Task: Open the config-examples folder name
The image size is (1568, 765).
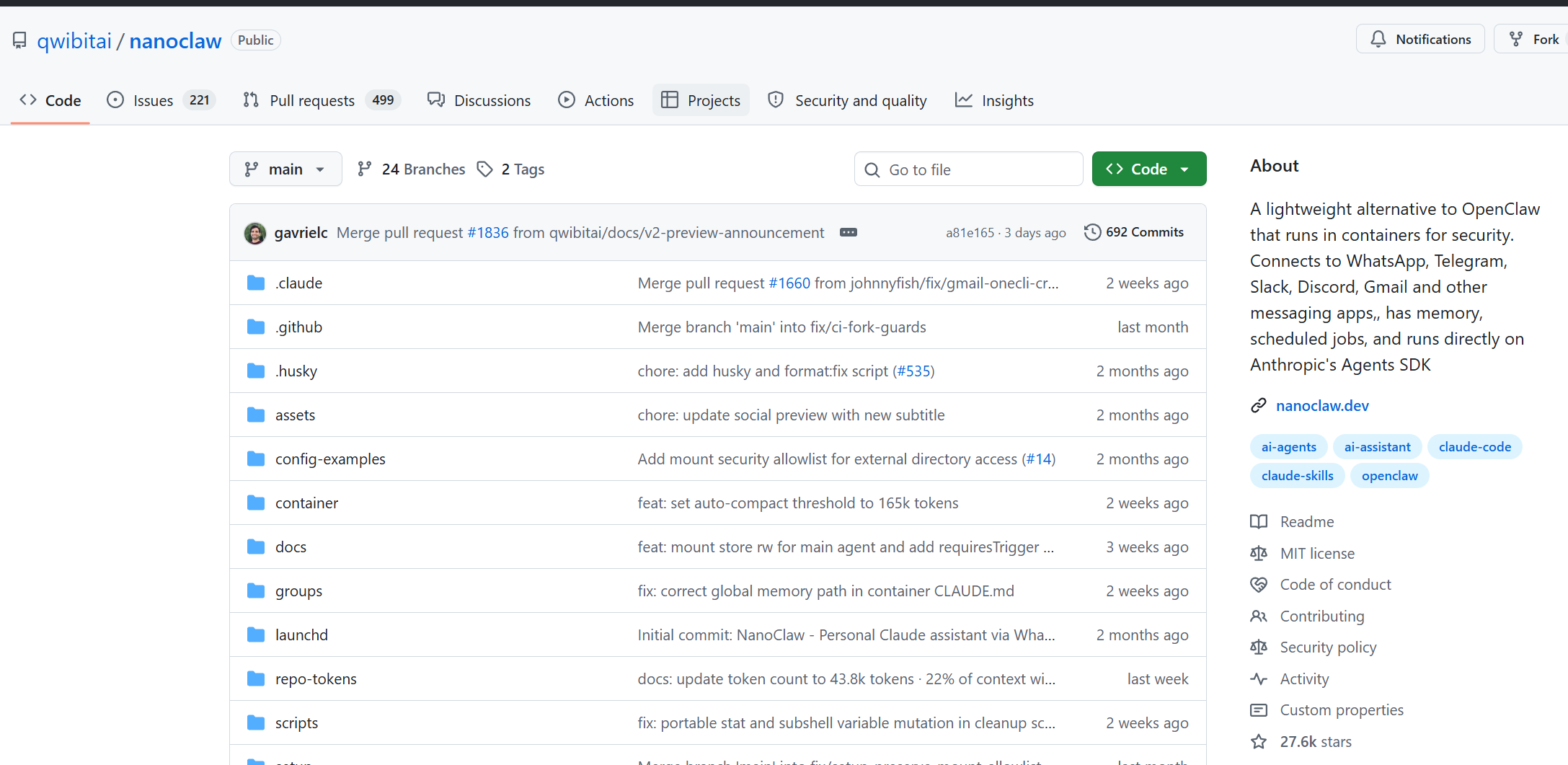Action: [x=330, y=459]
